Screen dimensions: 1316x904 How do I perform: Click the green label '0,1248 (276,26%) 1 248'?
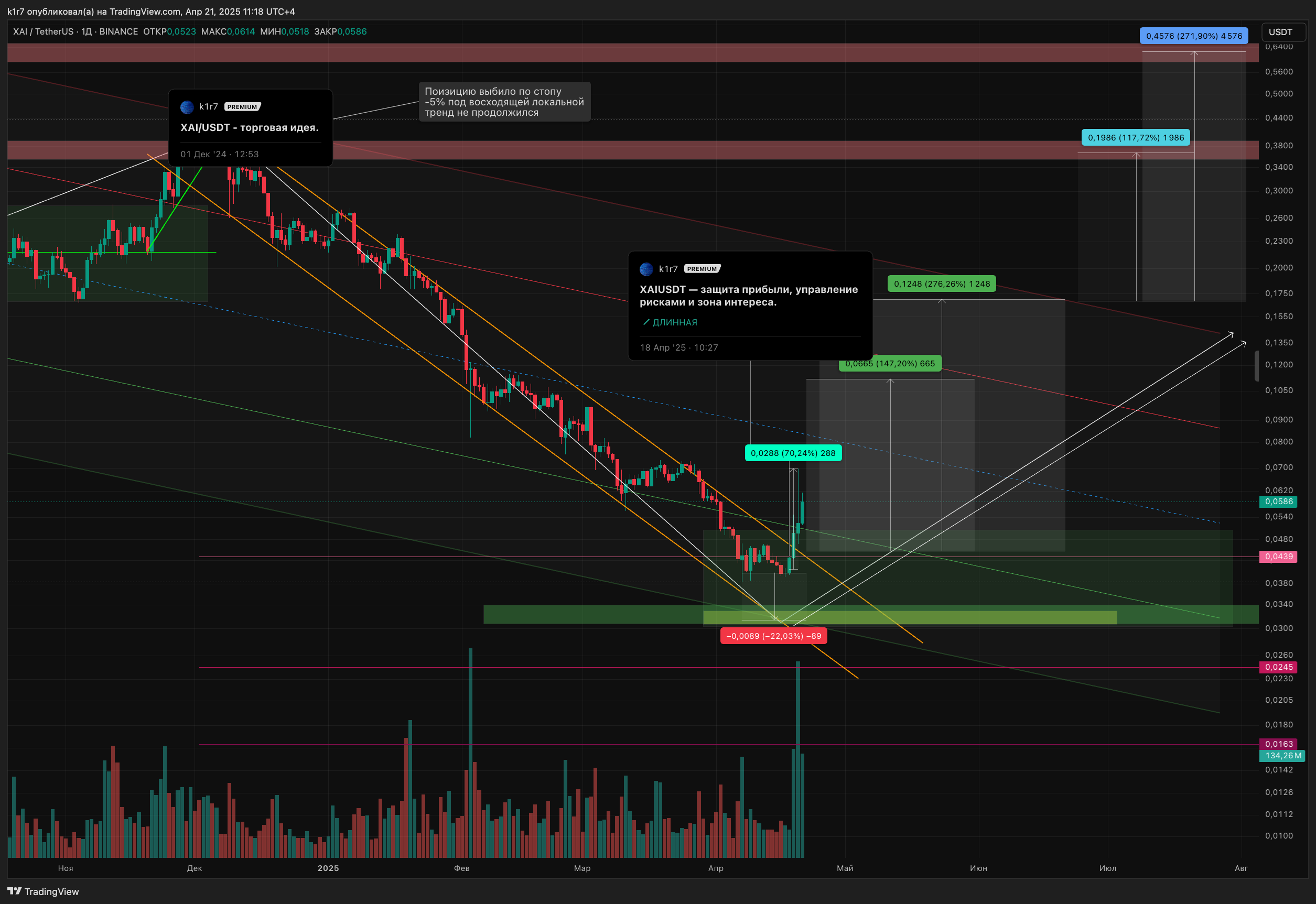pyautogui.click(x=942, y=284)
